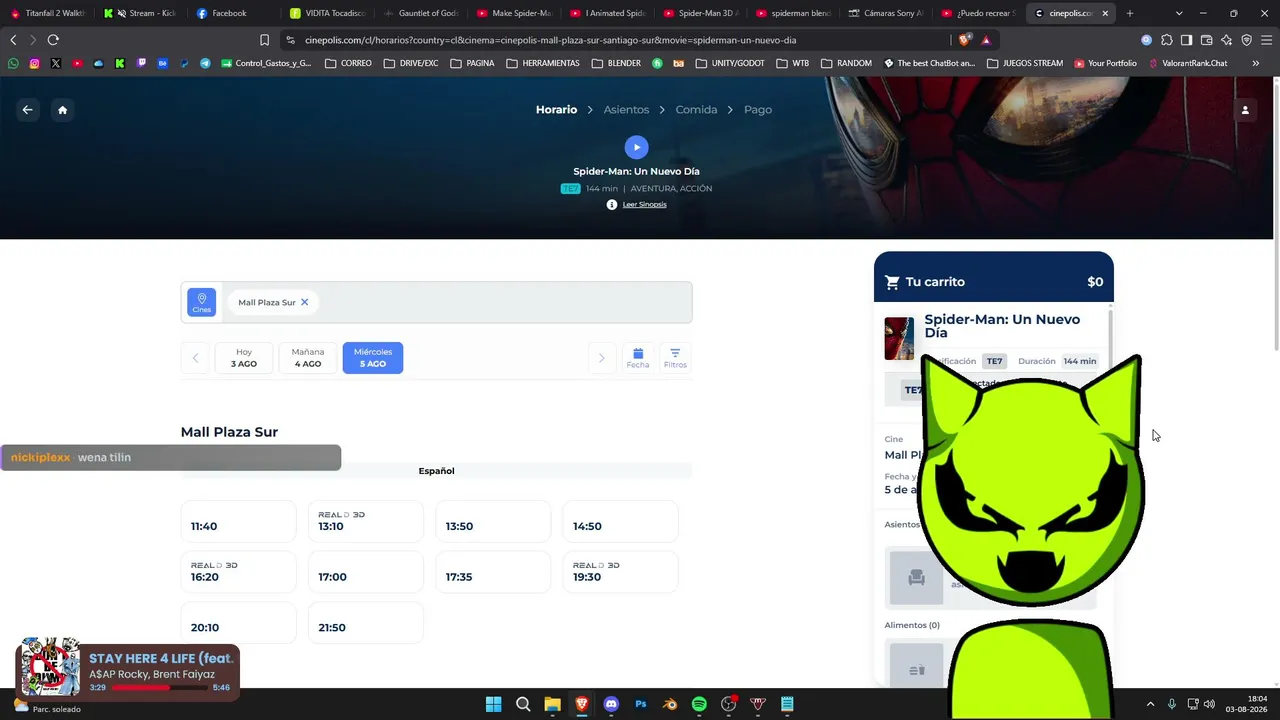The height and width of the screenshot is (720, 1280).
Task: Click the Horario step in breadcrumb
Action: (x=556, y=110)
